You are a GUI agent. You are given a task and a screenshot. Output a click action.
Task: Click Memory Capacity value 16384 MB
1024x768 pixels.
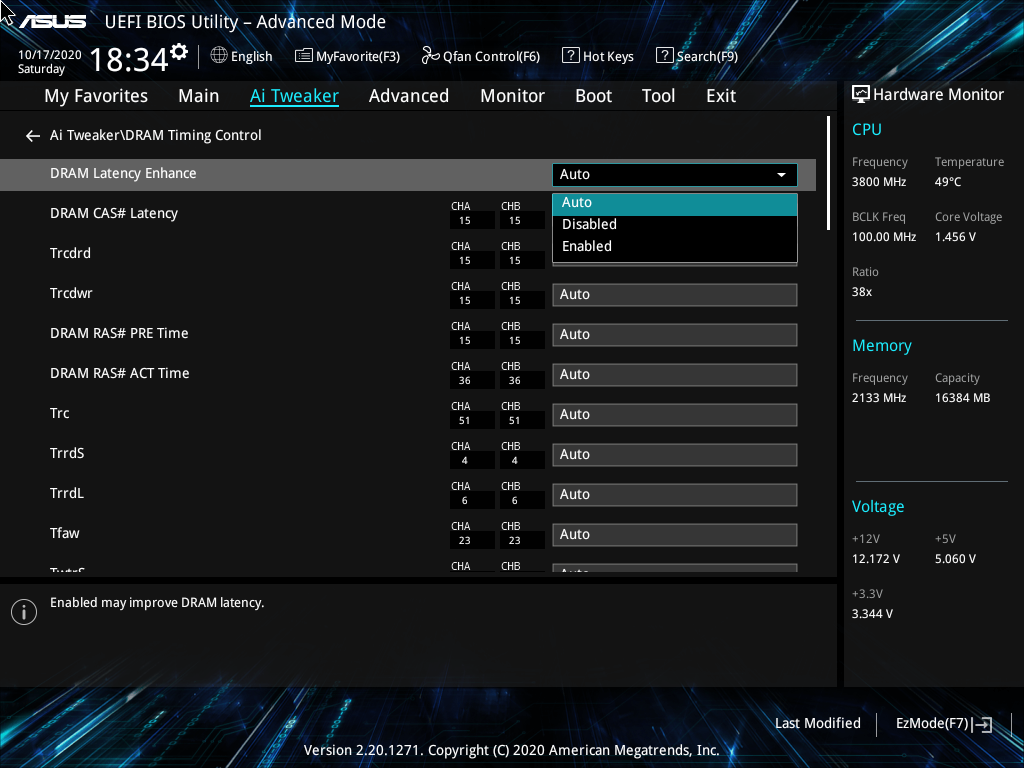click(x=963, y=398)
